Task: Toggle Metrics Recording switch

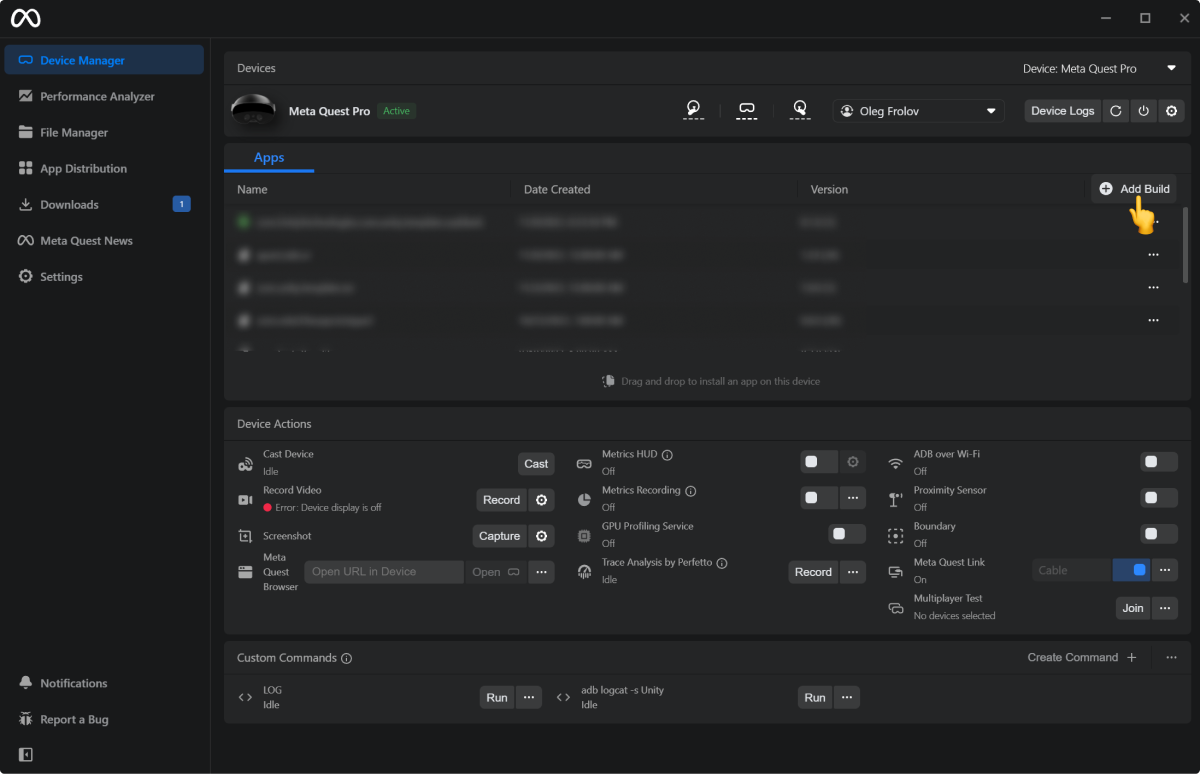Action: pos(819,498)
